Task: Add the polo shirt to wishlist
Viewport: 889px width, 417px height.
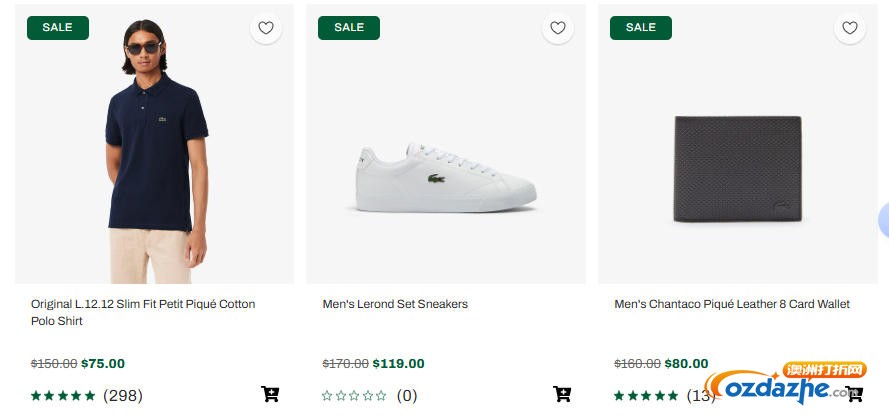Action: point(266,28)
